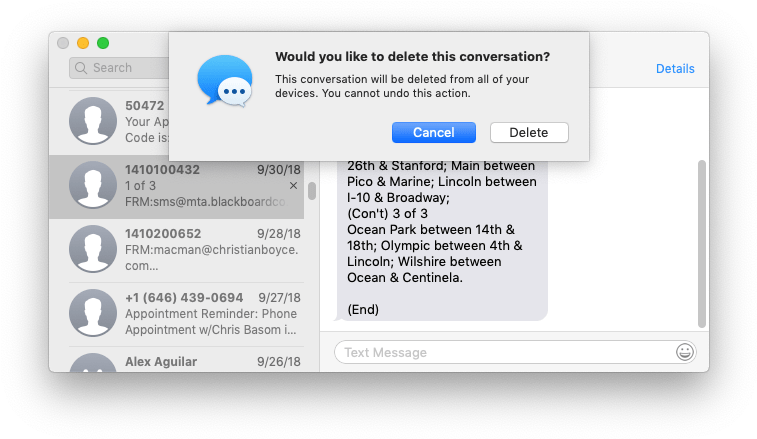Open the emoji picker smiley icon
This screenshot has width=757, height=439.
coord(685,352)
